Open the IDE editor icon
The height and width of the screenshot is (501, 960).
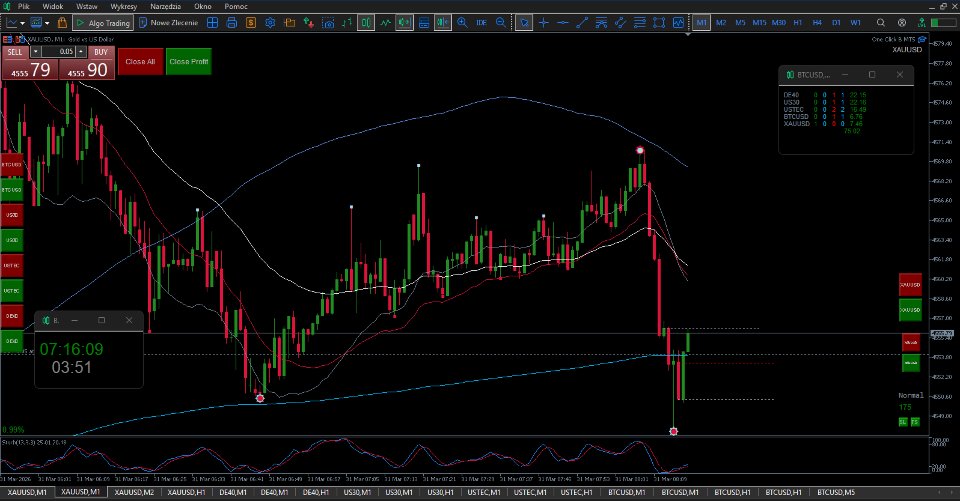481,23
